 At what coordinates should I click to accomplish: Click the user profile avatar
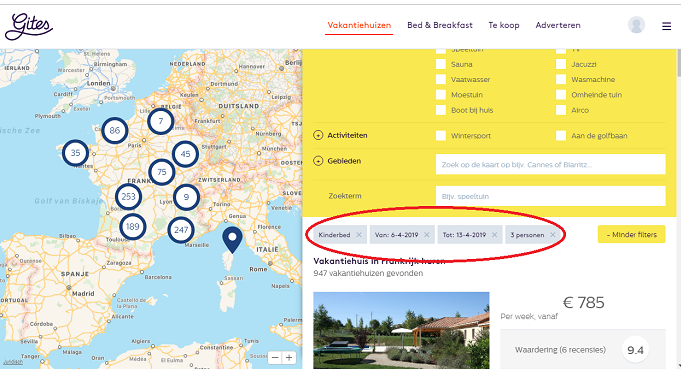(x=636, y=25)
